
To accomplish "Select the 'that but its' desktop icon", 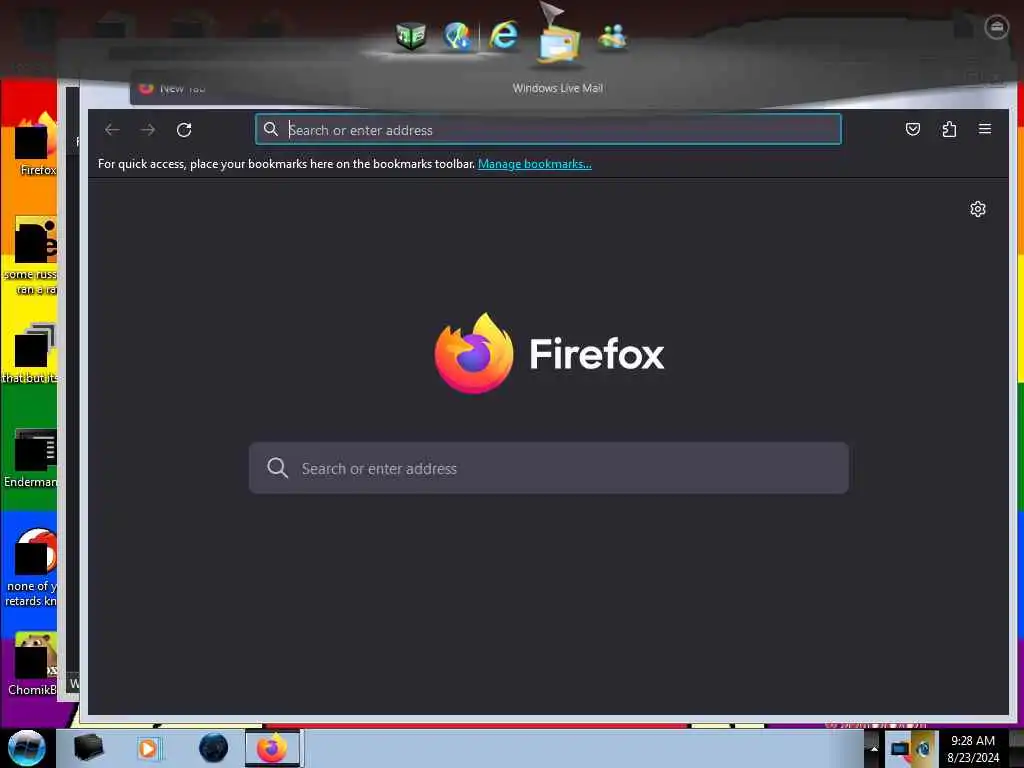I will click(31, 353).
